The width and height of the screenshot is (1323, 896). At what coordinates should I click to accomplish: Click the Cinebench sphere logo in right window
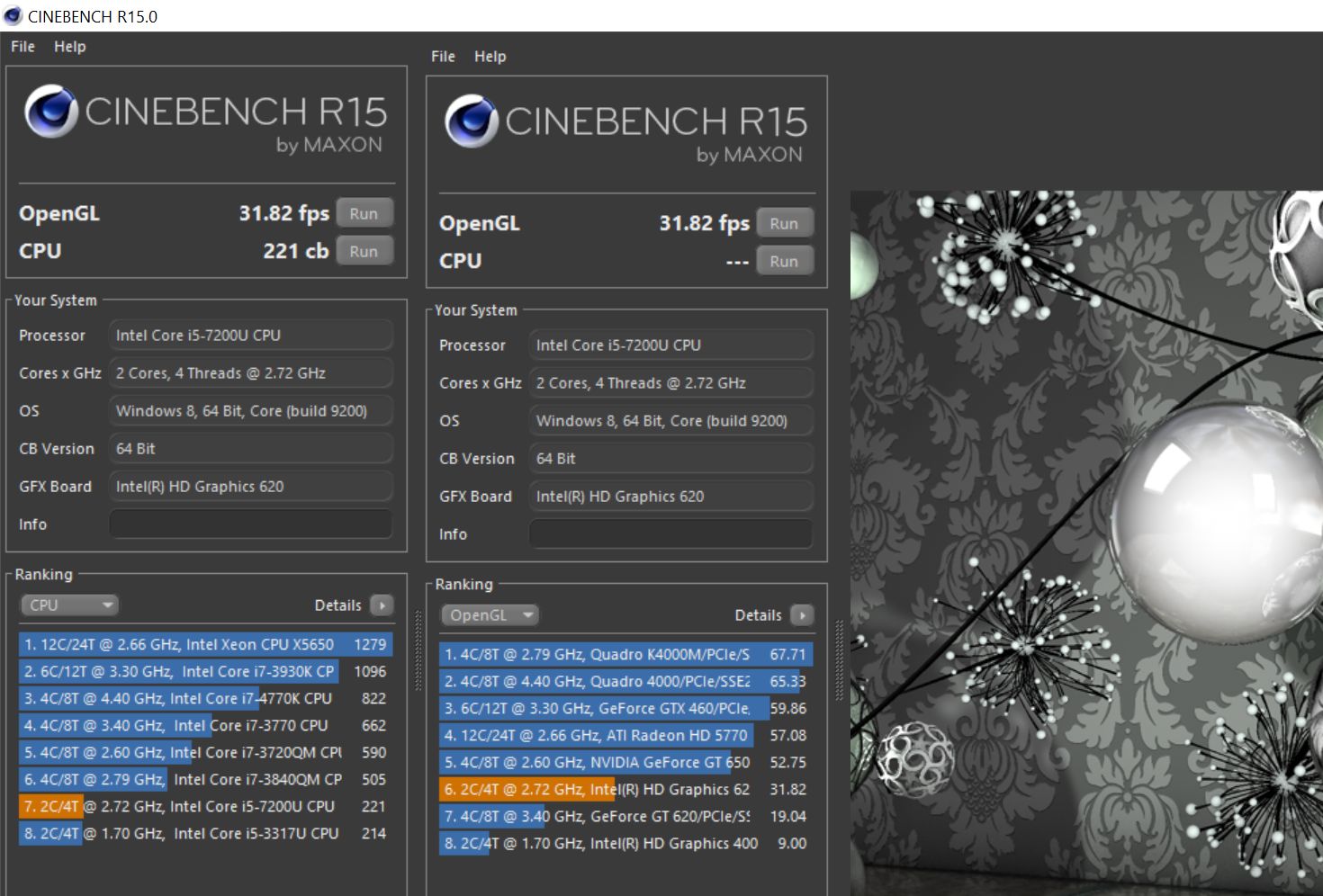tap(471, 121)
